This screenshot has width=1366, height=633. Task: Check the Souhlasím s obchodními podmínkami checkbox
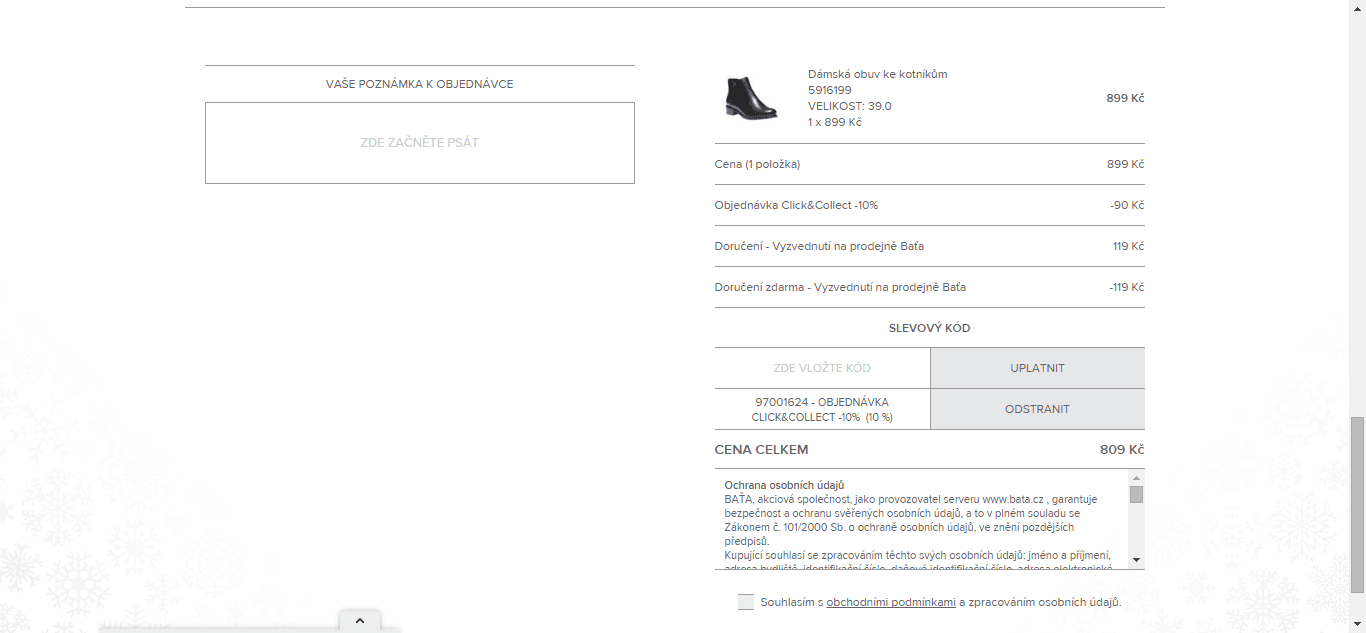point(746,602)
